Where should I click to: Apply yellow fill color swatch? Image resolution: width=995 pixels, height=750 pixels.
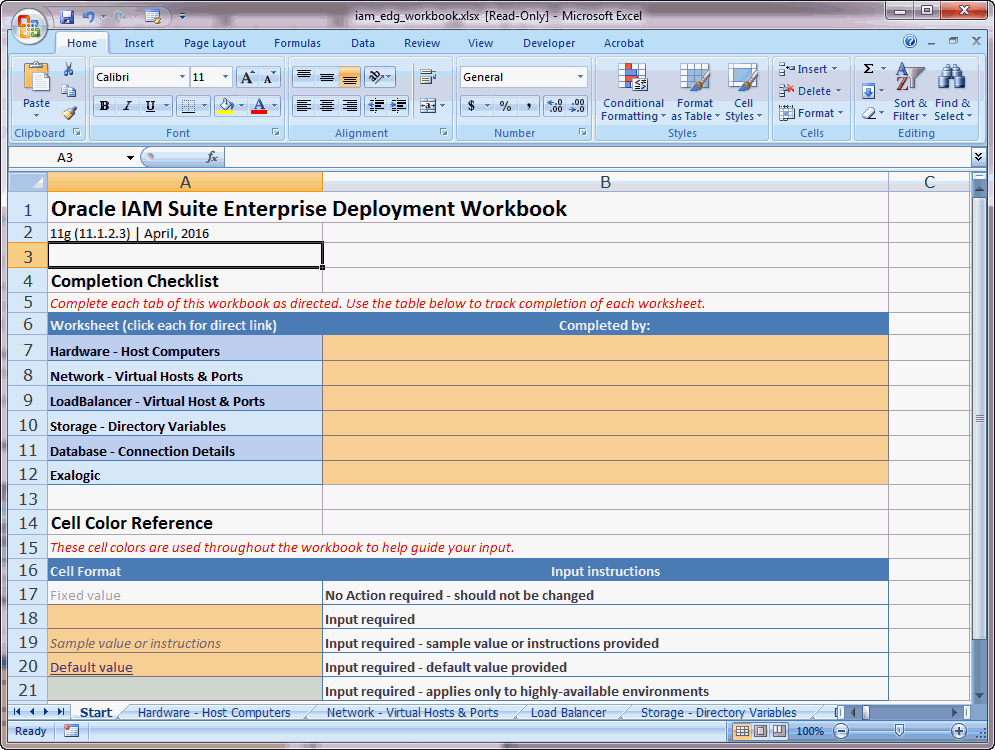227,106
